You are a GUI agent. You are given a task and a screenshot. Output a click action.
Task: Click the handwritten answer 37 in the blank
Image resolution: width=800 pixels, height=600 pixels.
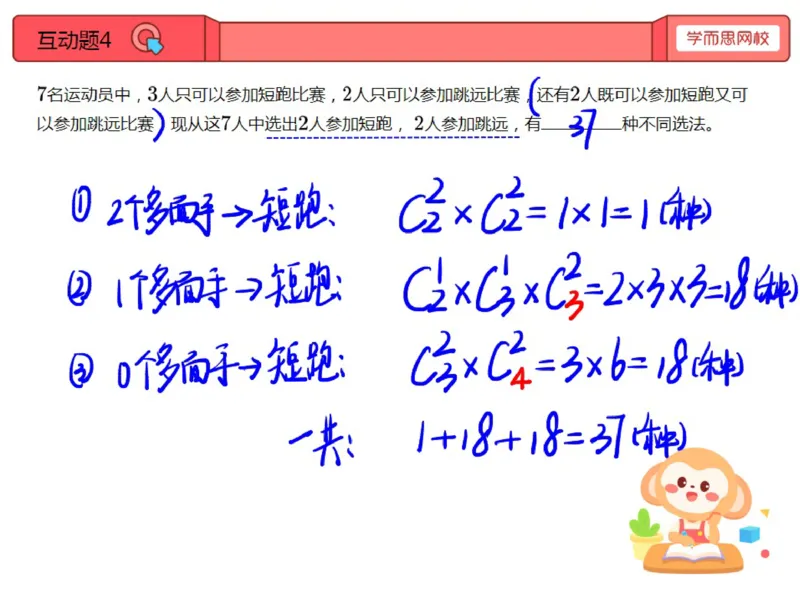(x=582, y=129)
